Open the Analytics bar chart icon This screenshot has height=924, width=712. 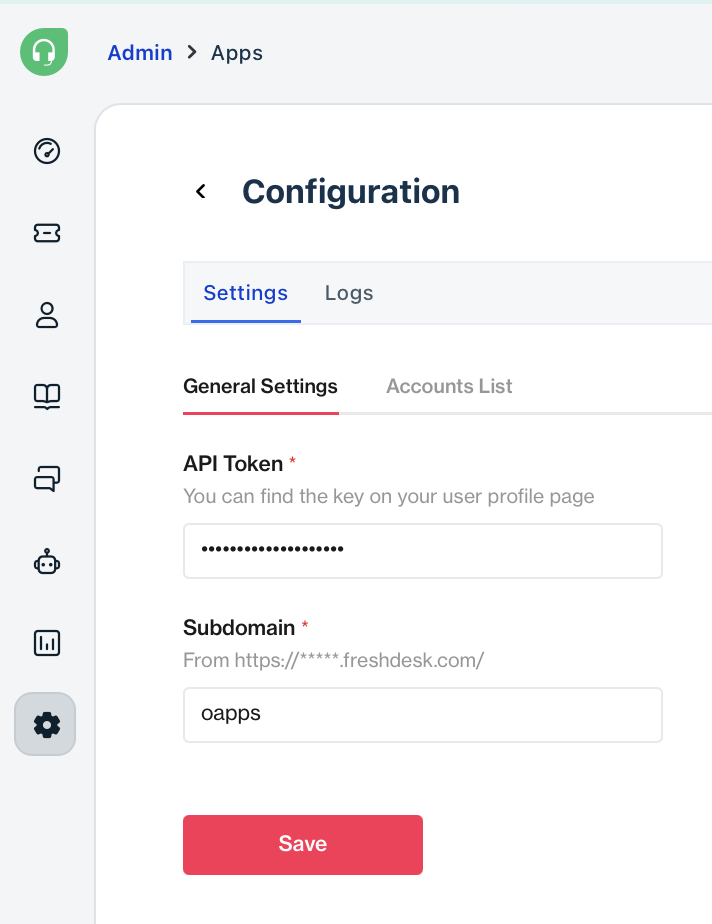pyautogui.click(x=47, y=643)
